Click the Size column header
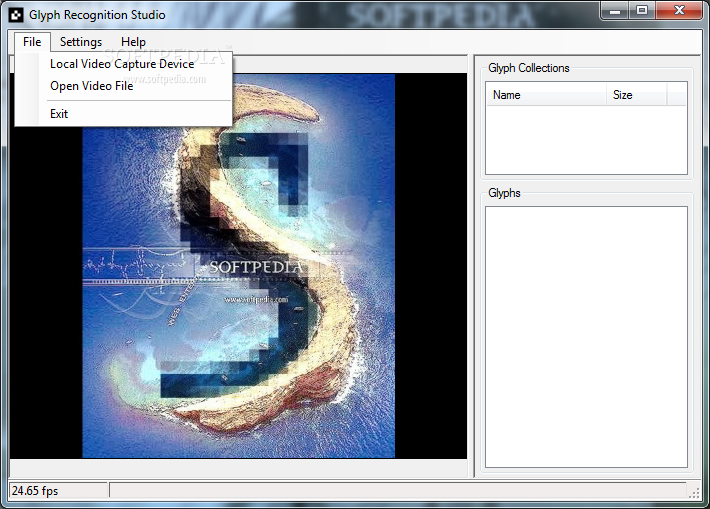Image resolution: width=710 pixels, height=509 pixels. click(x=637, y=95)
